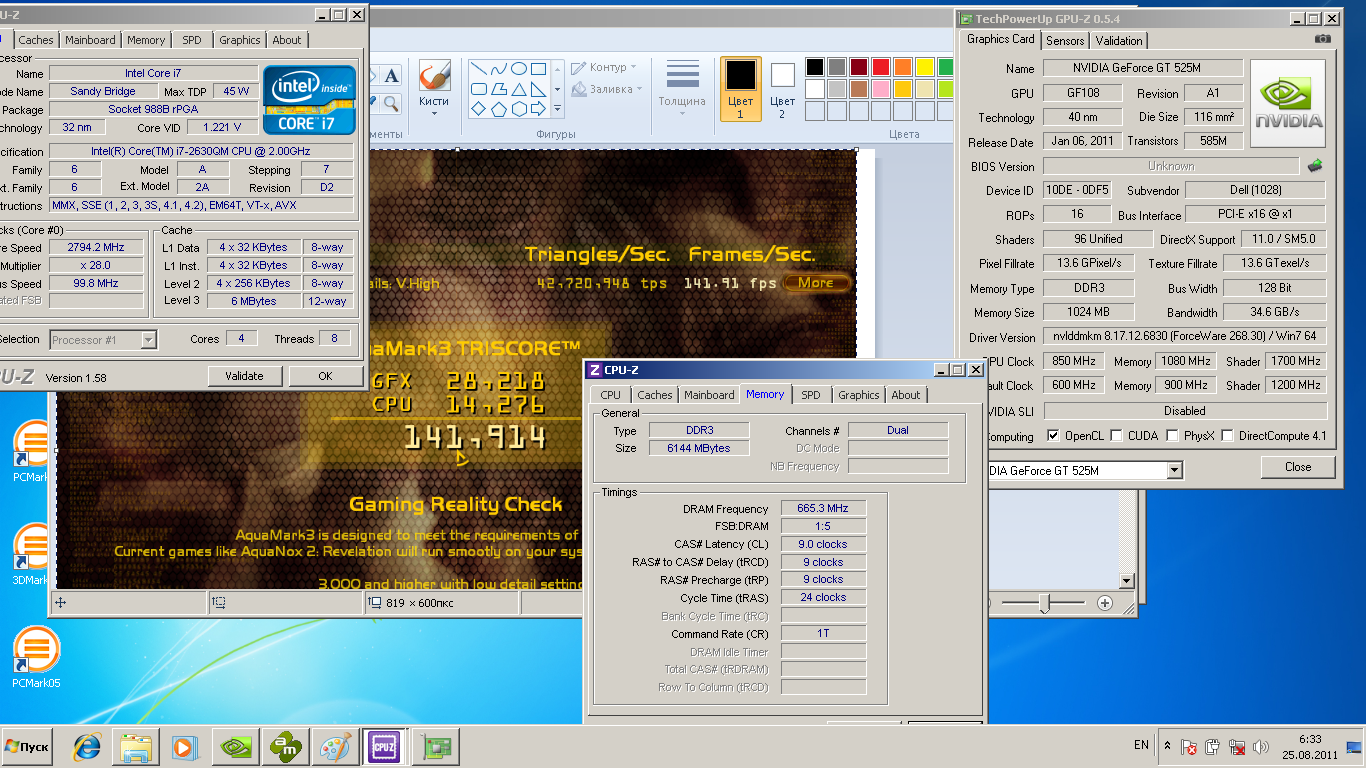Image resolution: width=1366 pixels, height=768 pixels.
Task: Switch to the AquaMark taskbar item
Action: [286, 746]
